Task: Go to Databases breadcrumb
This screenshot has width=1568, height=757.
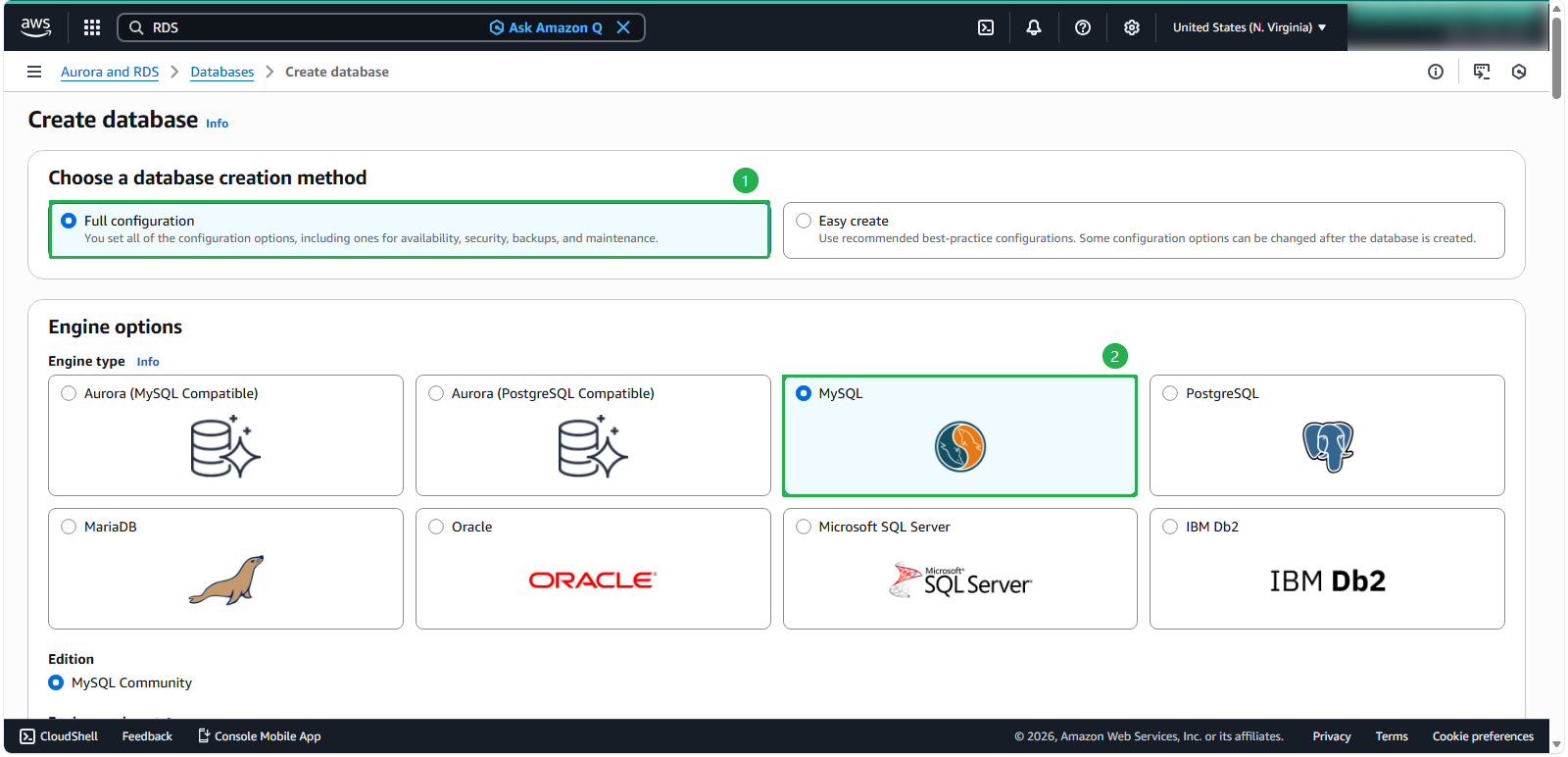Action: pos(222,72)
